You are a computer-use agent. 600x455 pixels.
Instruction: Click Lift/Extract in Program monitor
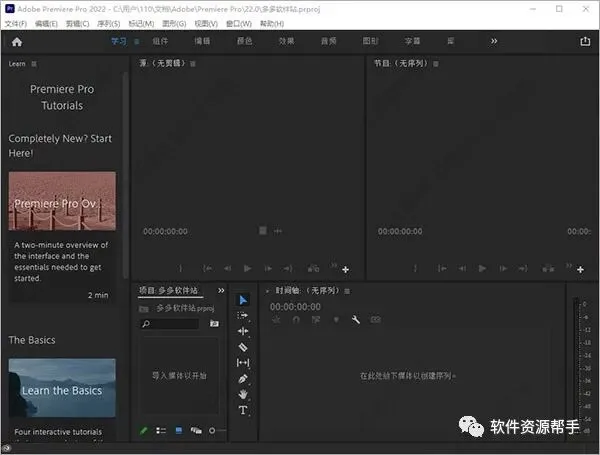click(x=548, y=269)
